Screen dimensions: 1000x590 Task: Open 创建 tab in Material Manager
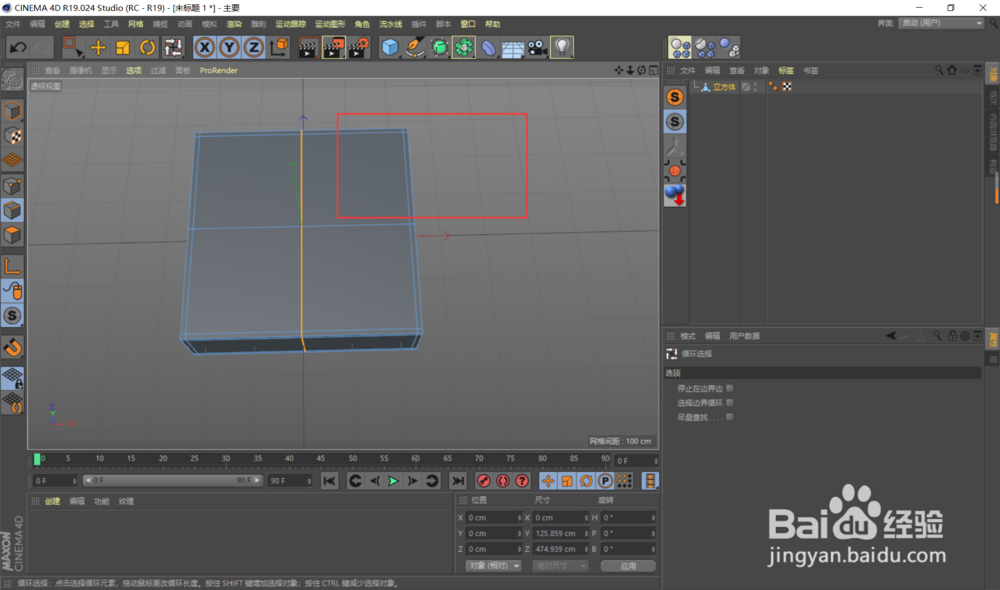click(52, 501)
